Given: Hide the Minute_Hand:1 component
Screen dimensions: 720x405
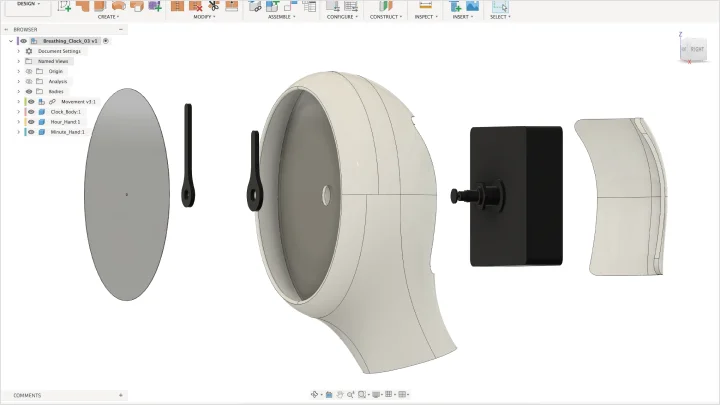Looking at the screenshot, I should (31, 132).
